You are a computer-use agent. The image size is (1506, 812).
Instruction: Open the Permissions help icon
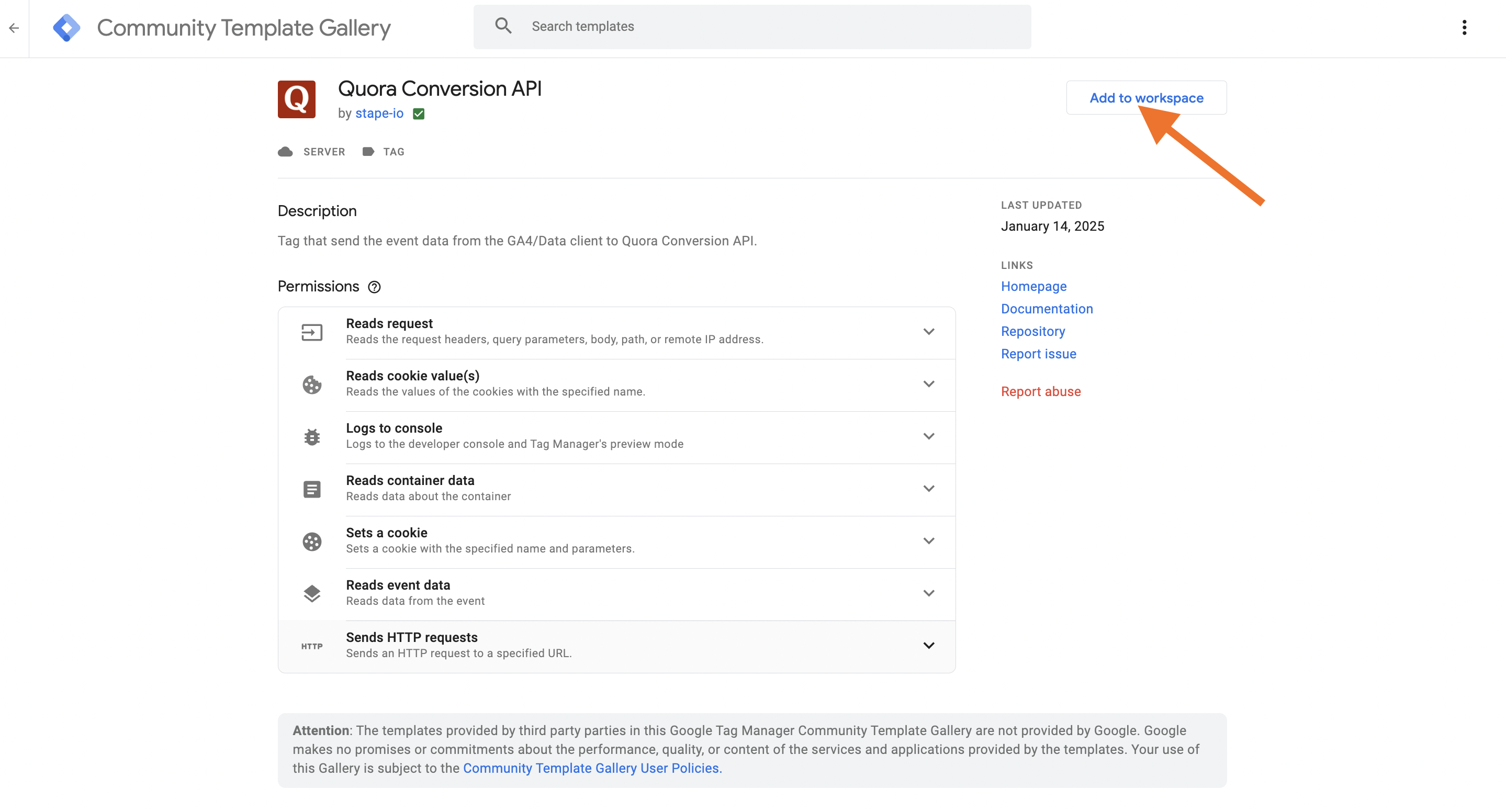click(374, 287)
